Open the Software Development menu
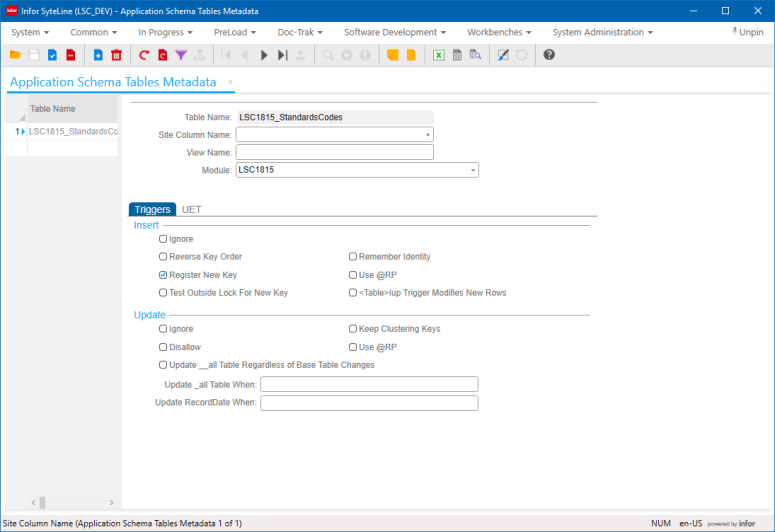The image size is (775, 532). point(394,32)
